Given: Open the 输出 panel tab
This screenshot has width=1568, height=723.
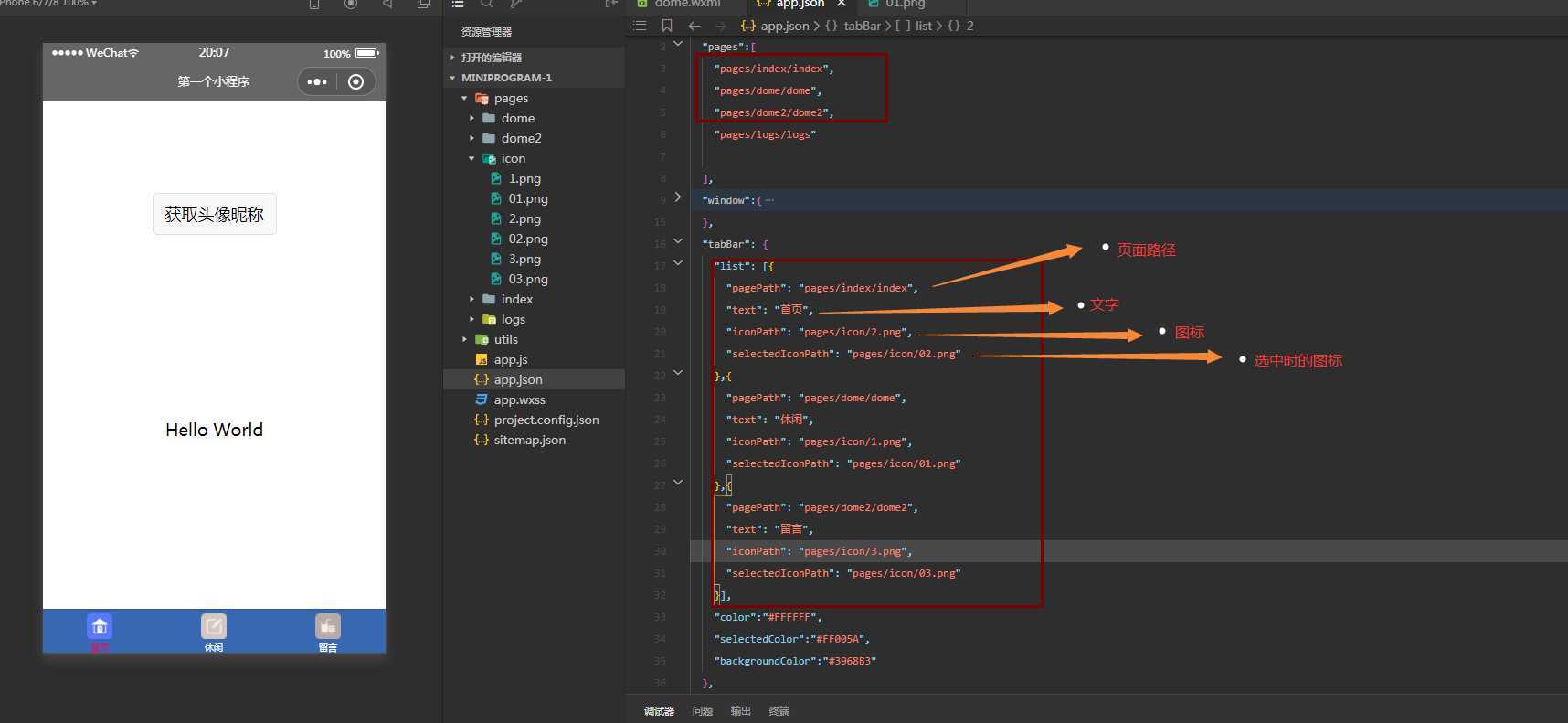Looking at the screenshot, I should coord(741,711).
